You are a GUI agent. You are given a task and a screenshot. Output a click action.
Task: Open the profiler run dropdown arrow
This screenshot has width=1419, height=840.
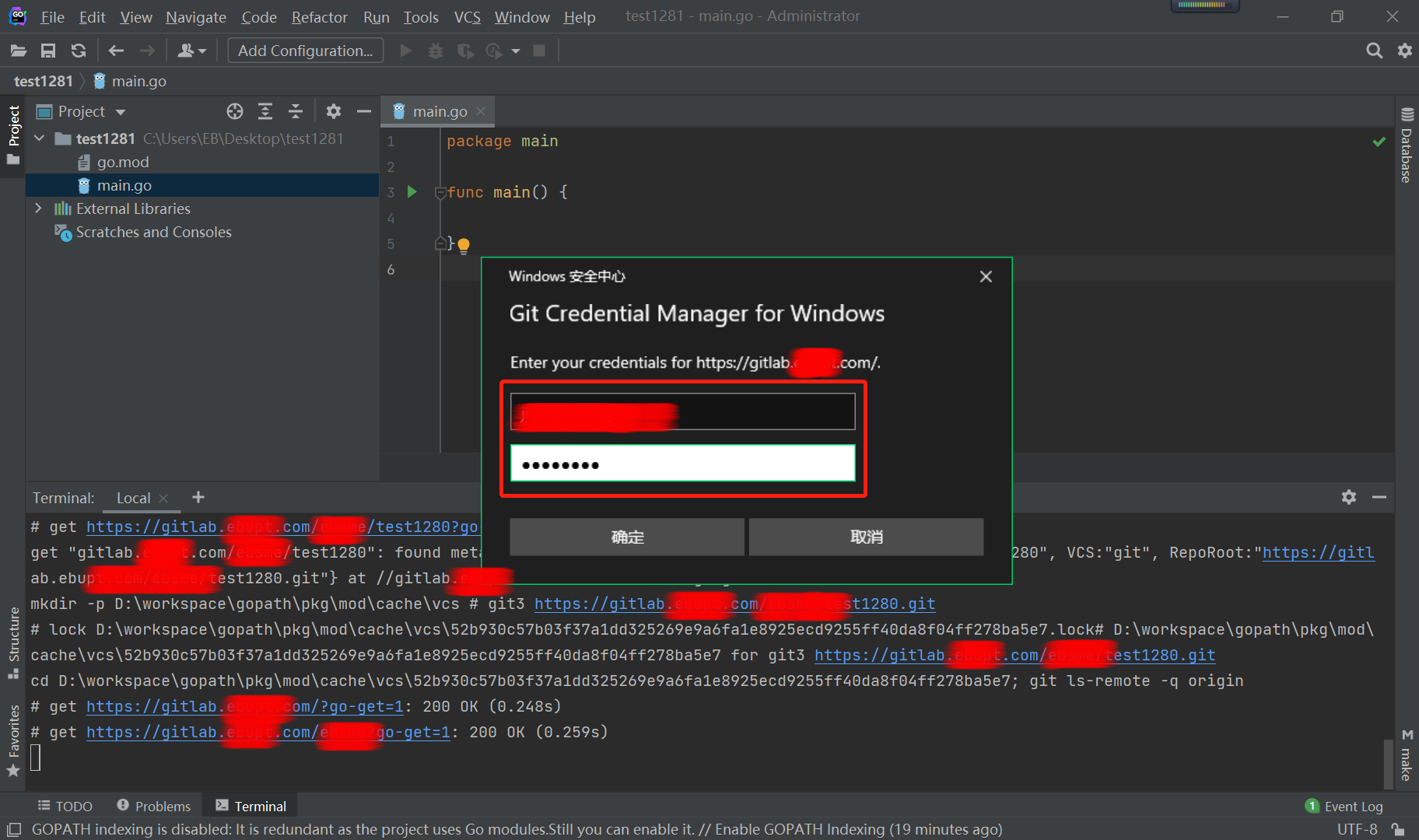(515, 51)
